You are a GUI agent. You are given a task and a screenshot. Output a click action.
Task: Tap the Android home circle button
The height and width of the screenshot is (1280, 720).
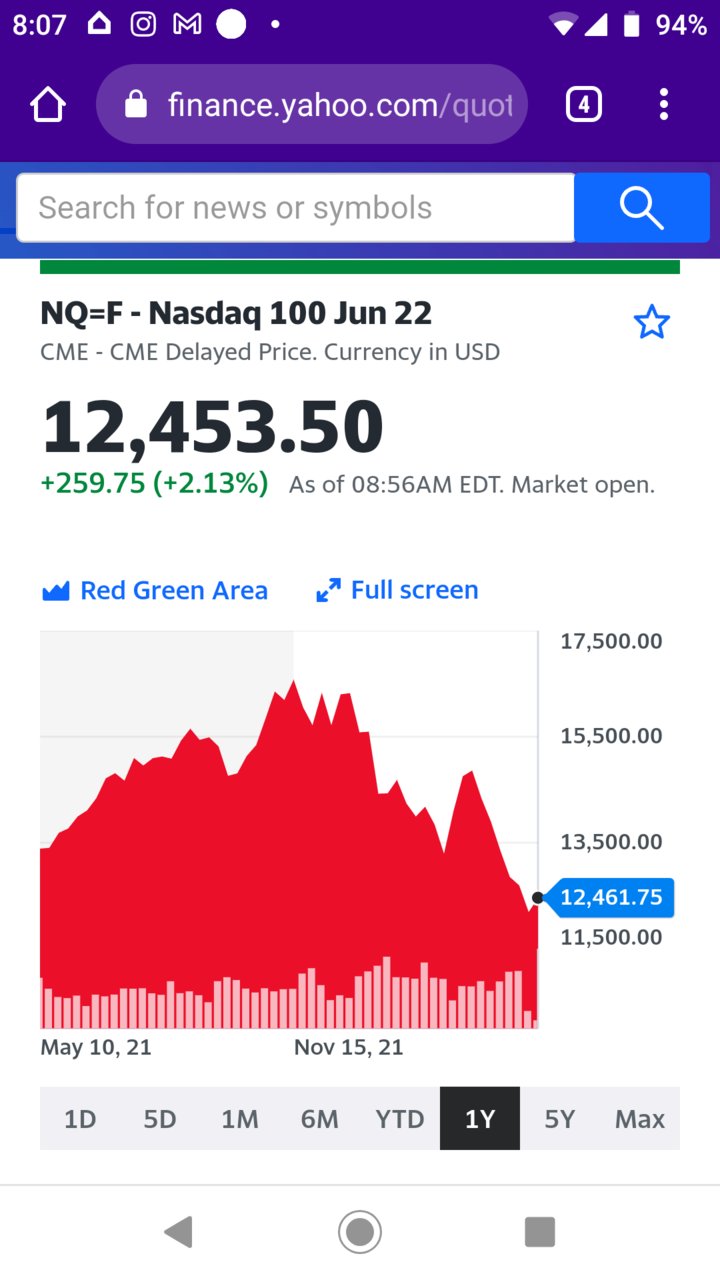click(x=360, y=1232)
